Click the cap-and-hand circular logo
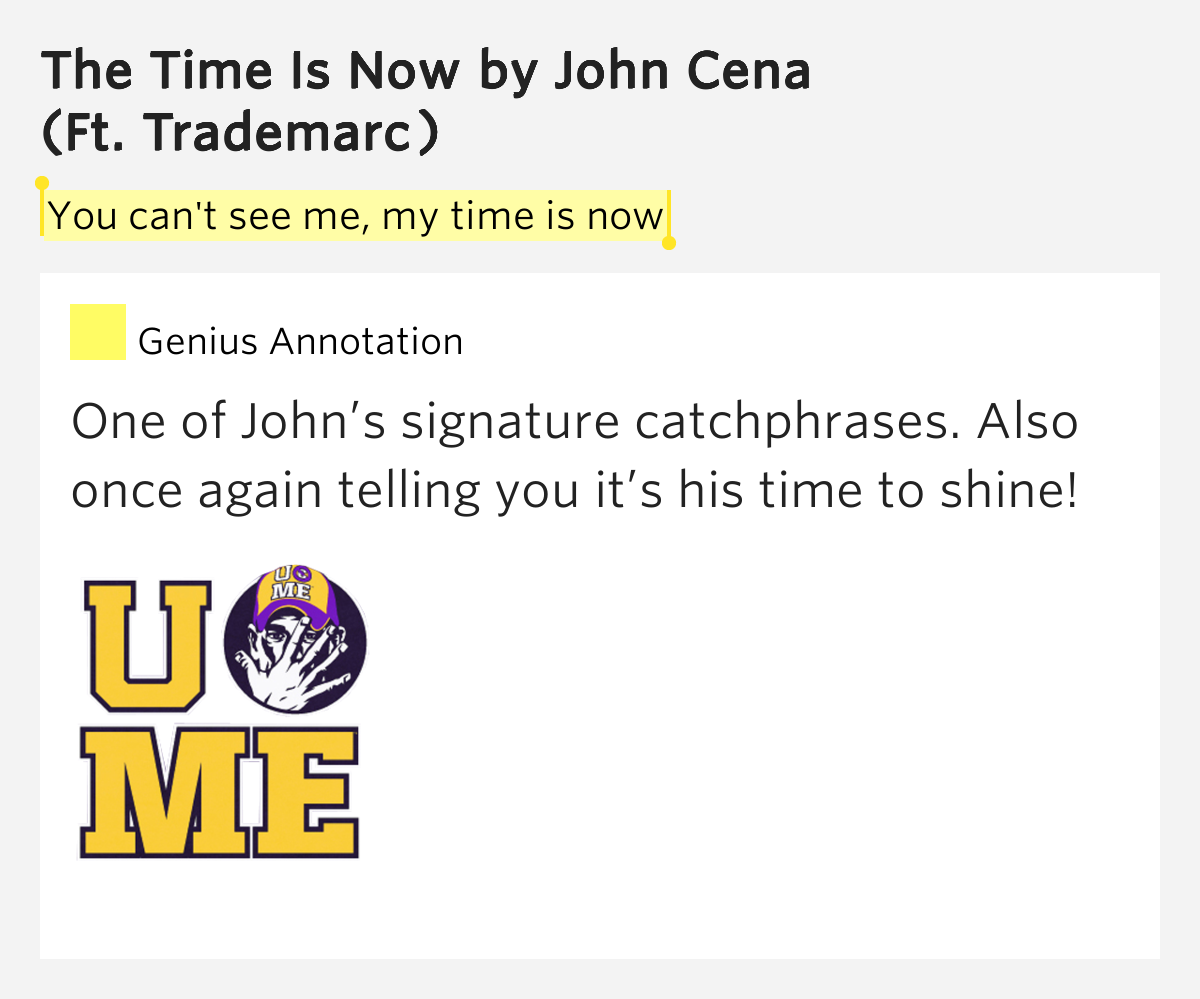1200x999 pixels. [x=295, y=640]
